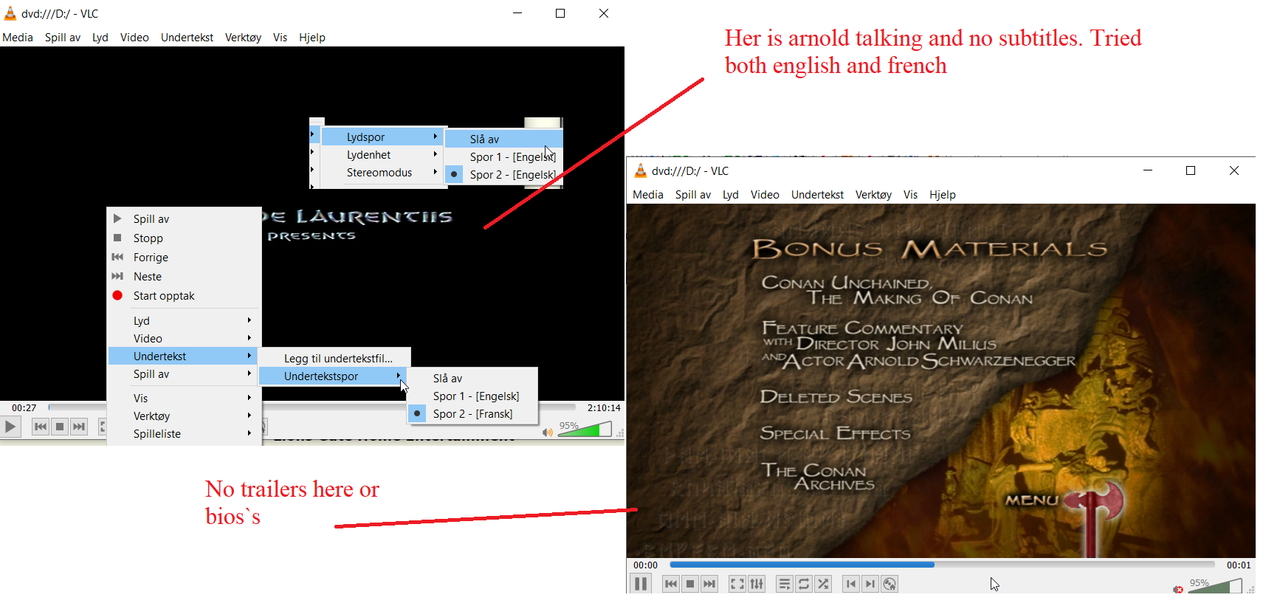Image resolution: width=1280 pixels, height=603 pixels.
Task: Choose Neste in the context menu
Action: pos(183,276)
